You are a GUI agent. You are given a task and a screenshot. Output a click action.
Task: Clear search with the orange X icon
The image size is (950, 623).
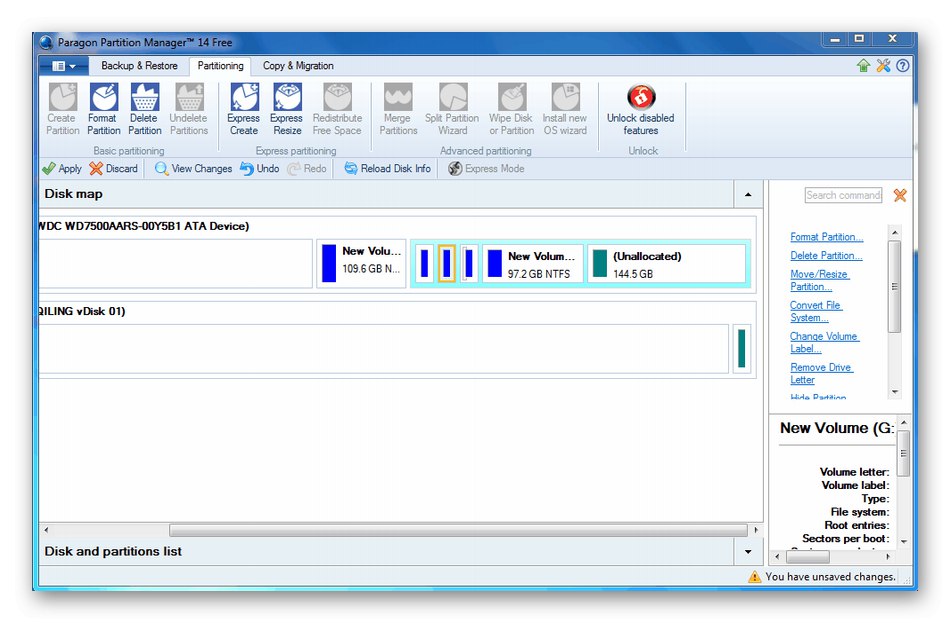(x=900, y=195)
